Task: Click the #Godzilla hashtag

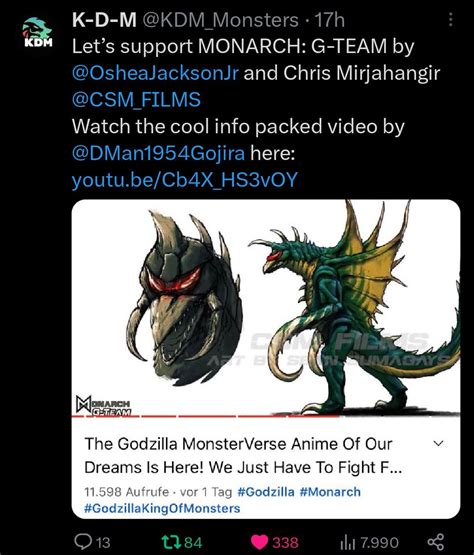Action: pos(266,492)
